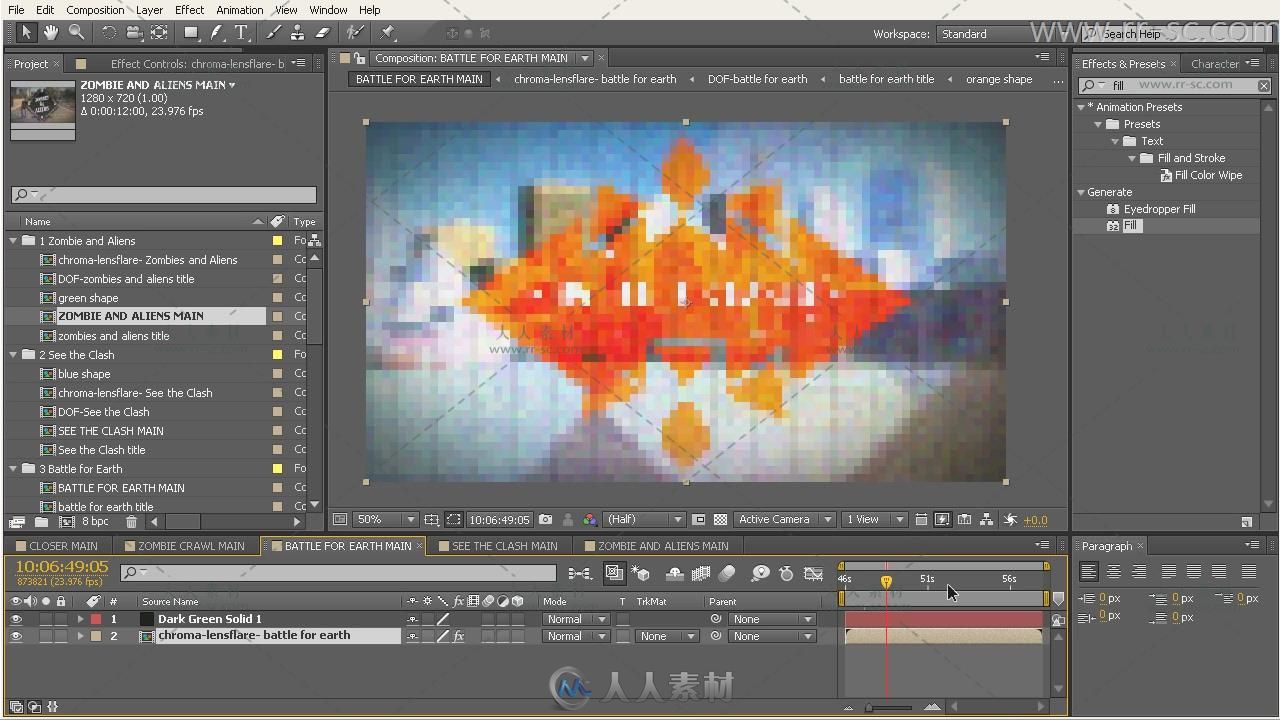Open Normal blend mode dropdown for layer 1
The width and height of the screenshot is (1280, 720).
click(x=575, y=619)
